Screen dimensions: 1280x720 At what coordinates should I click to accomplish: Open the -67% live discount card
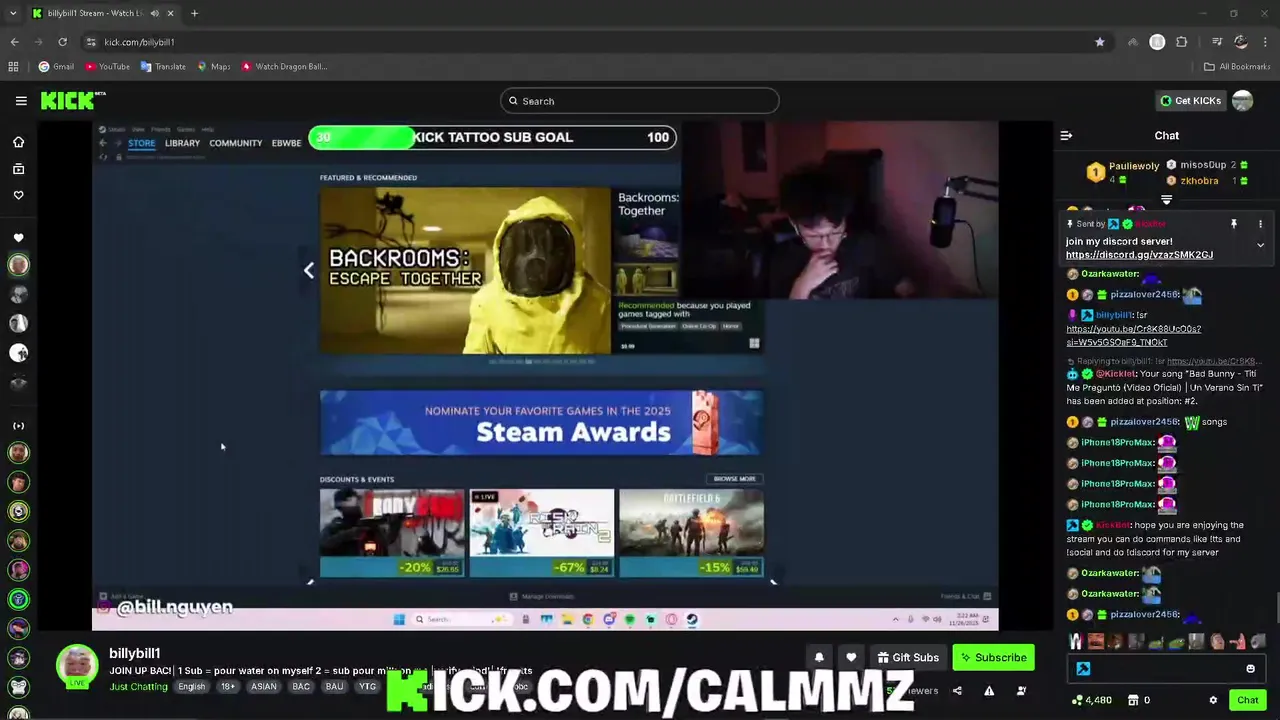tap(541, 533)
